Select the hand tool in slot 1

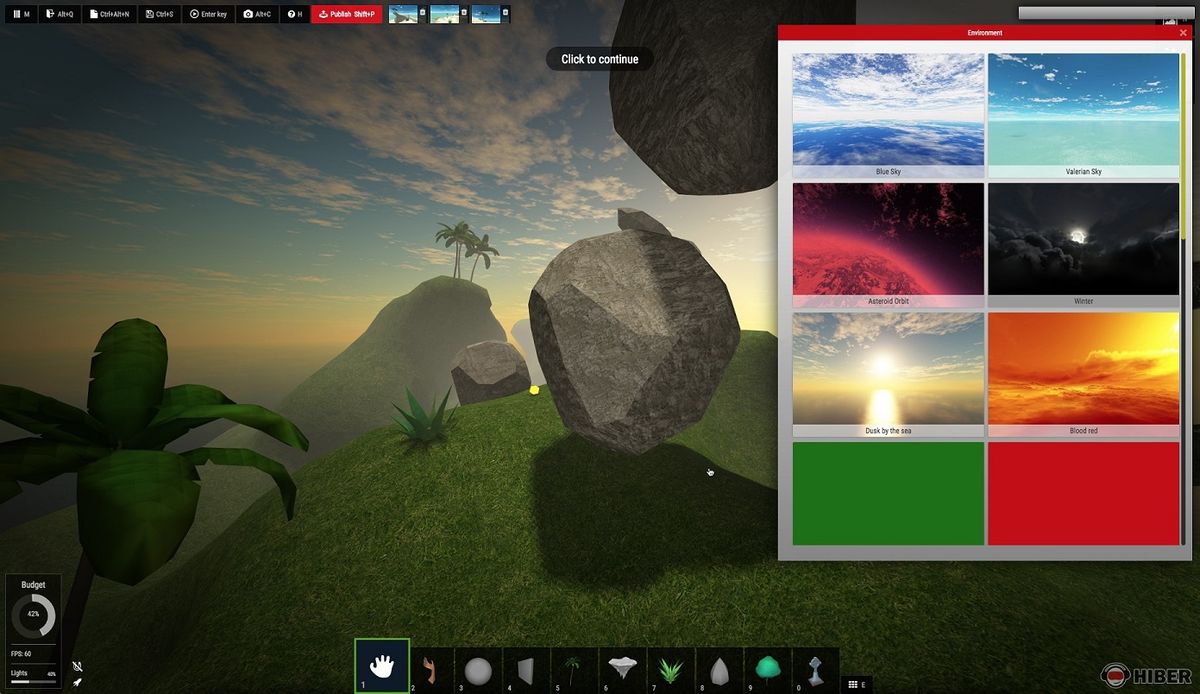(x=381, y=666)
